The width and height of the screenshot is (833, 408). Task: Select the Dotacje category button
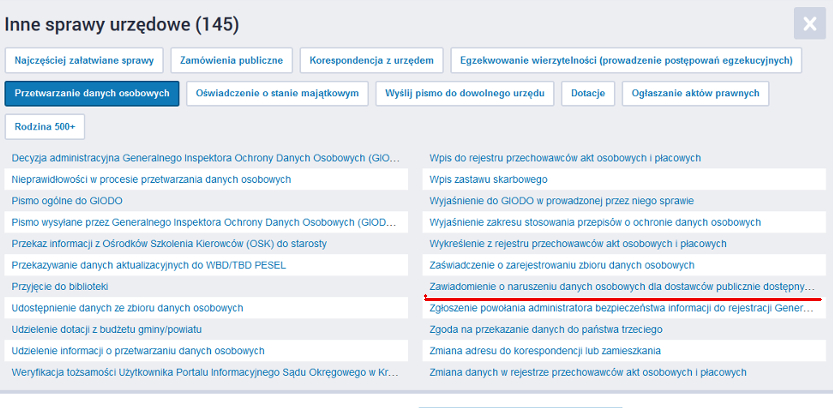tap(587, 94)
